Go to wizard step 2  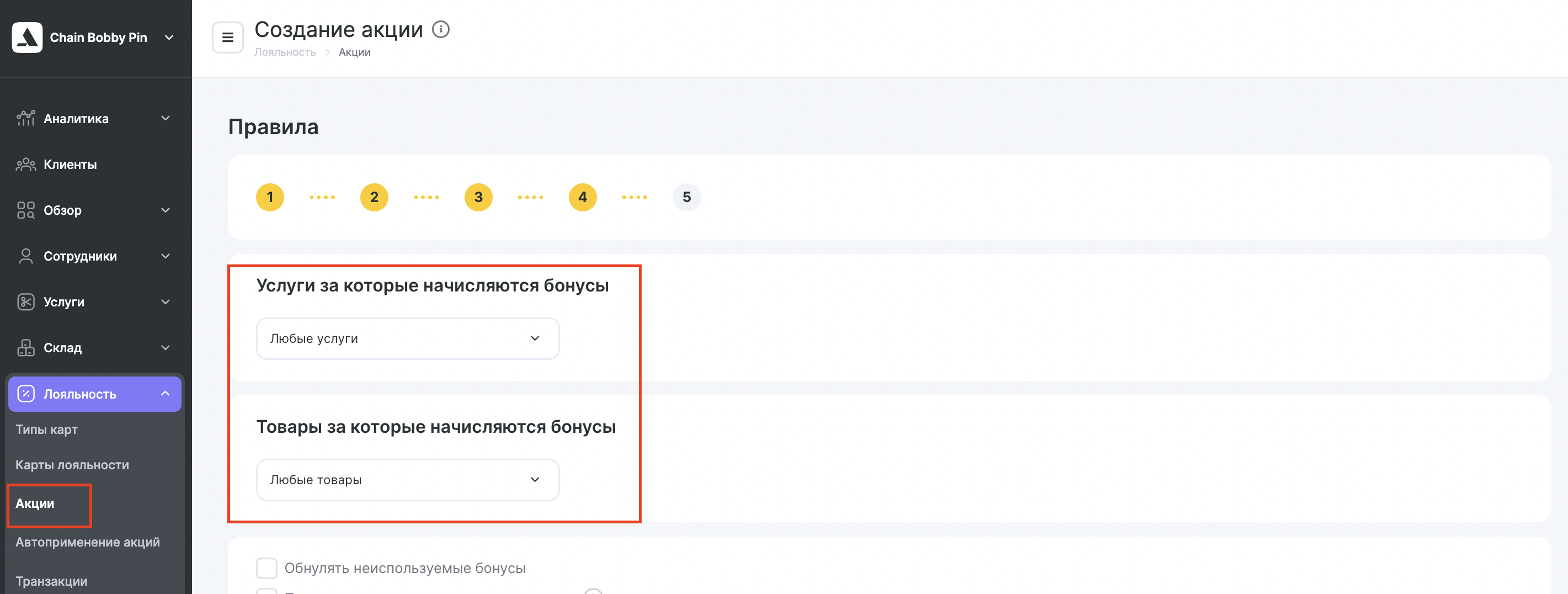pyautogui.click(x=375, y=198)
